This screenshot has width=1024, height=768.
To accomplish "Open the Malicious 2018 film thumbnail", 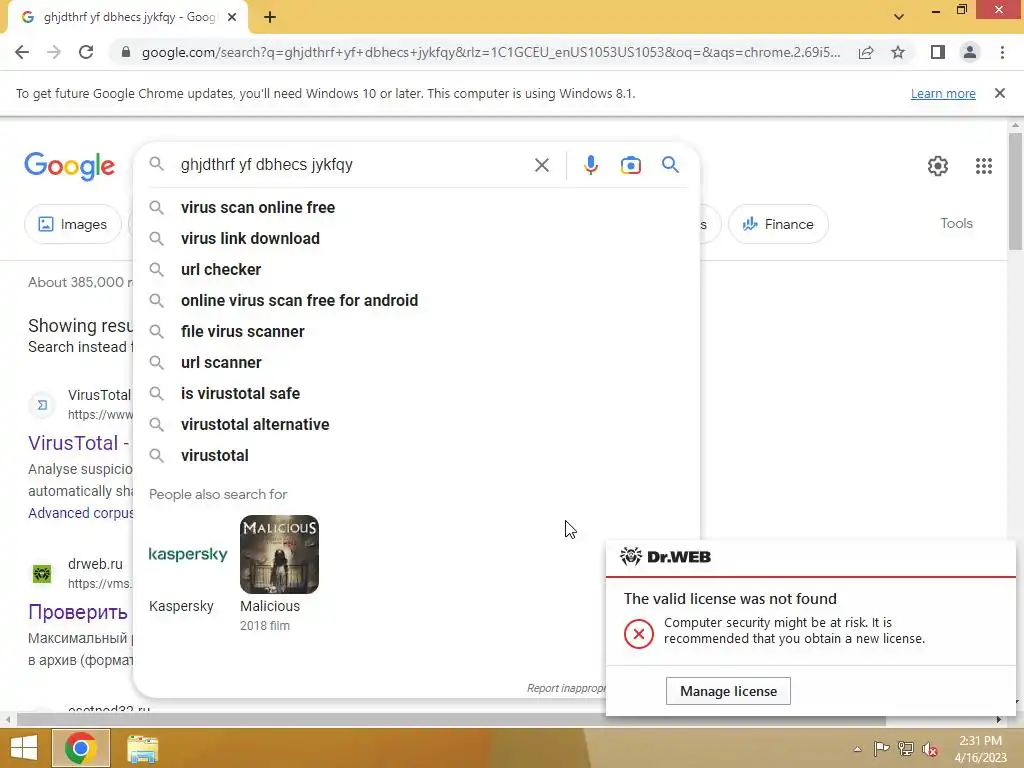I will point(279,554).
